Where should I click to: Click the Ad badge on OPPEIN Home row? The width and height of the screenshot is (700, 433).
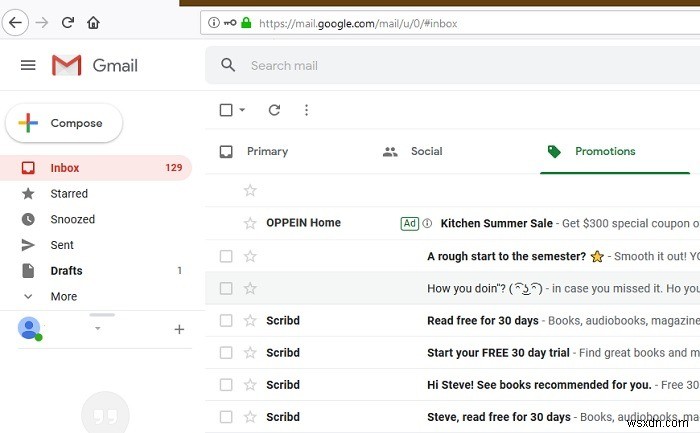410,223
